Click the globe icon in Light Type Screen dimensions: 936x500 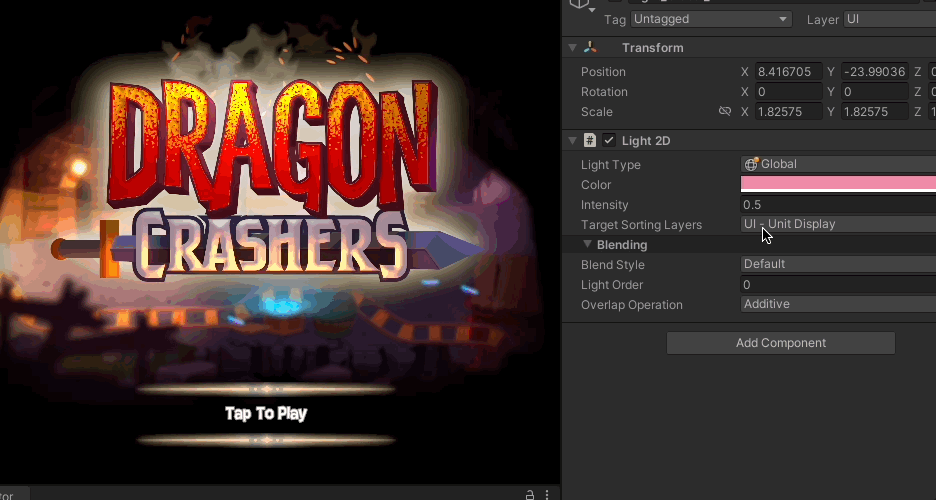(751, 163)
